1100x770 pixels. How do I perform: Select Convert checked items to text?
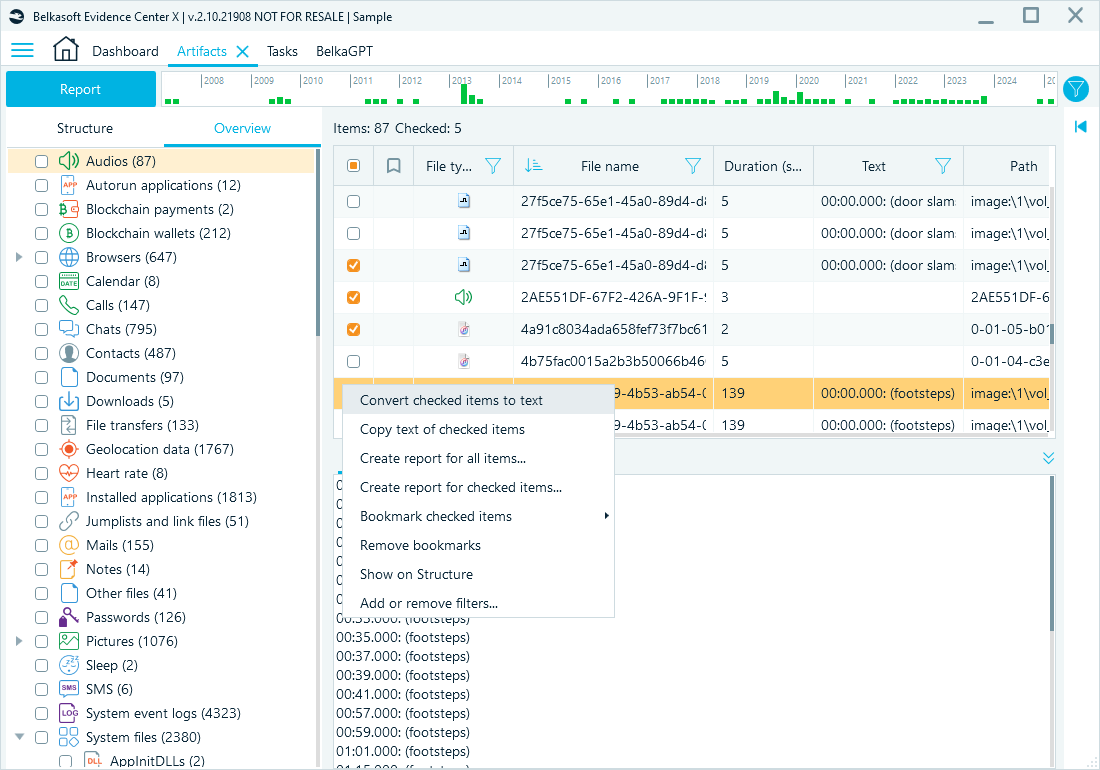451,400
